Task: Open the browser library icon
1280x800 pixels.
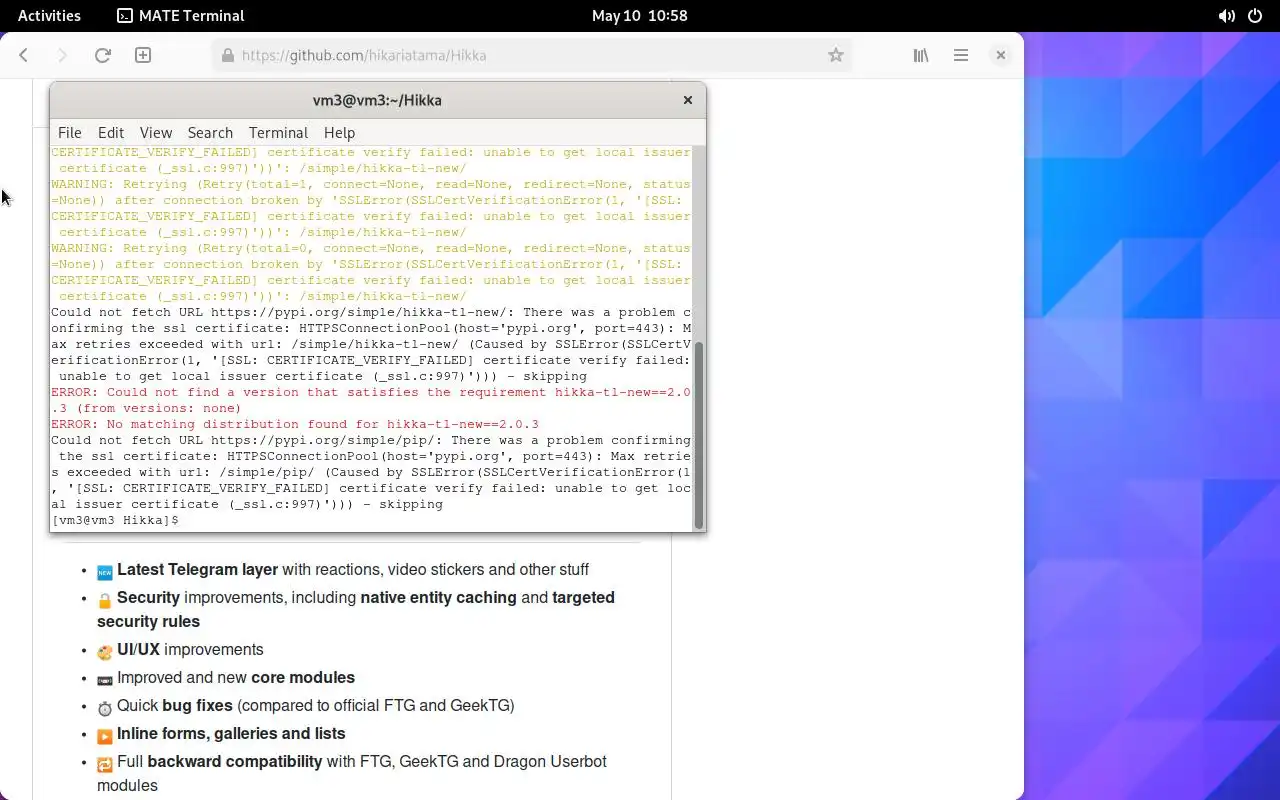Action: [x=921, y=56]
